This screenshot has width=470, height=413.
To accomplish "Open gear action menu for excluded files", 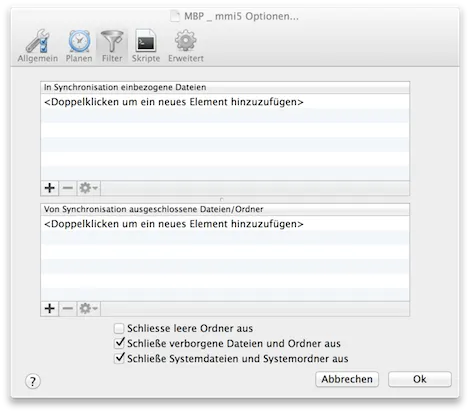I will coord(89,309).
